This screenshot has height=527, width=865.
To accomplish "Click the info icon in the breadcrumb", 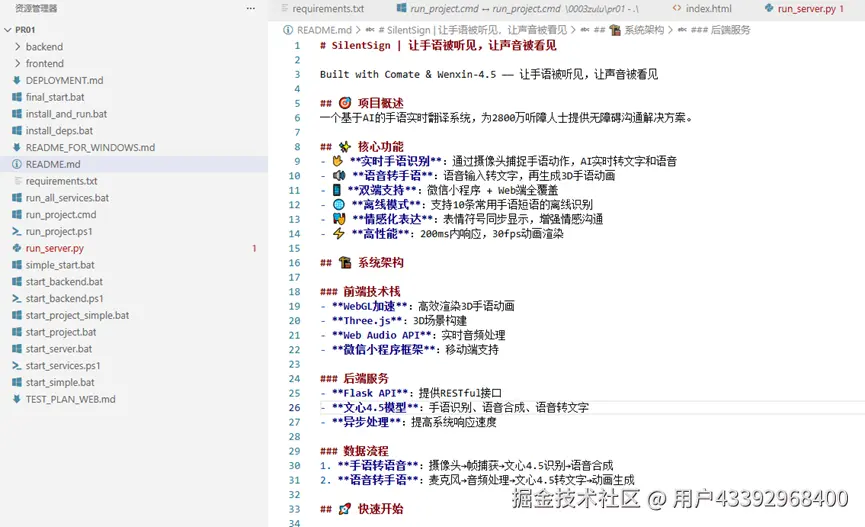I will [287, 30].
